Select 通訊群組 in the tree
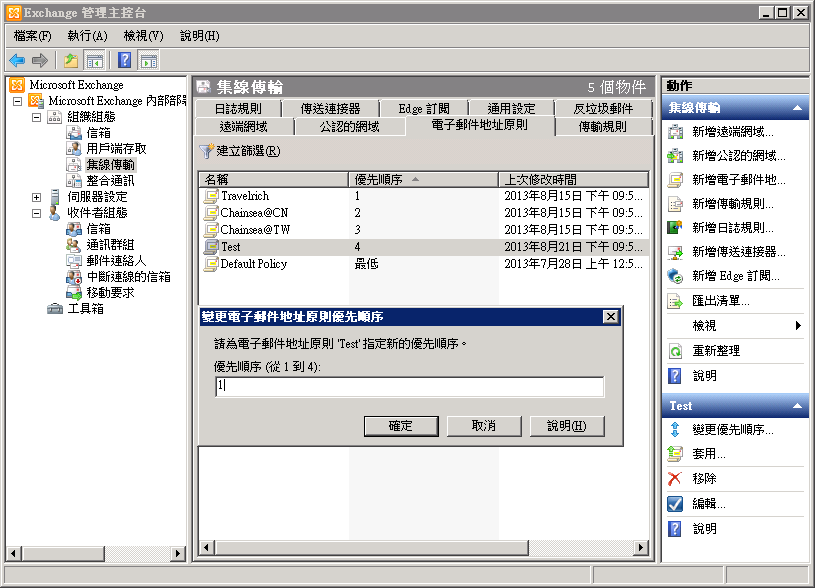815x588 pixels. 110,245
